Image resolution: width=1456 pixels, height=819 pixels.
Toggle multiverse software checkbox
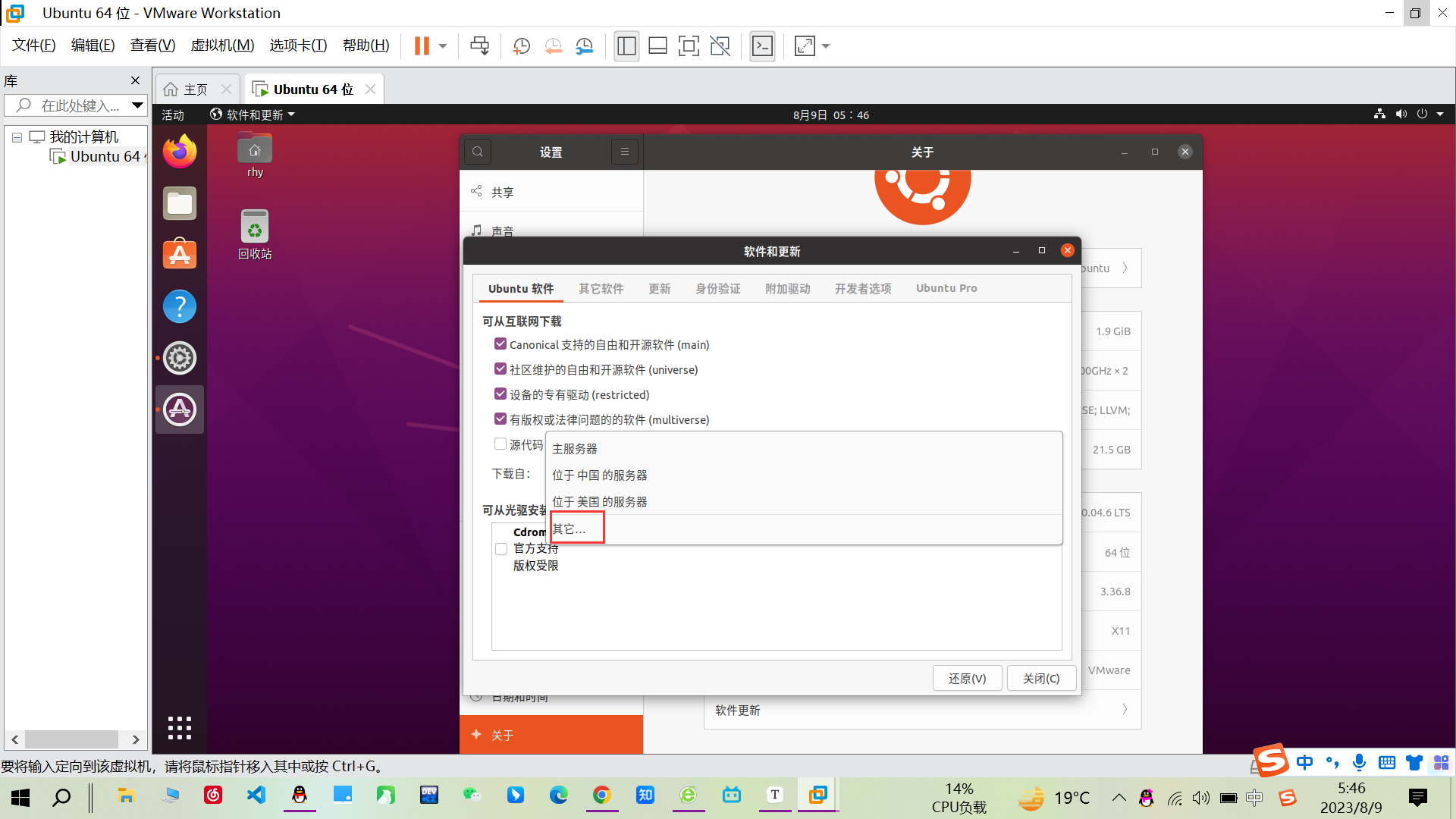click(x=500, y=419)
